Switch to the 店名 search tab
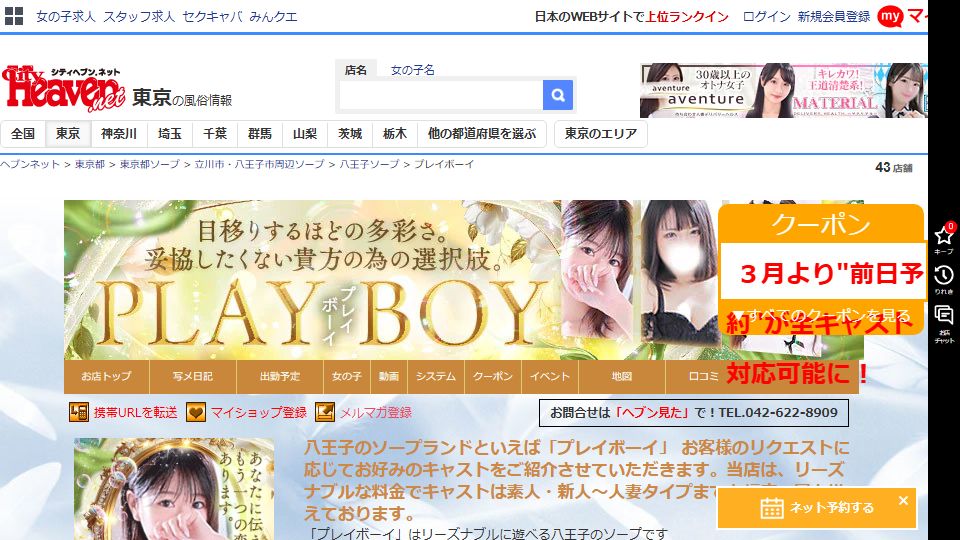960x540 pixels. [x=356, y=70]
